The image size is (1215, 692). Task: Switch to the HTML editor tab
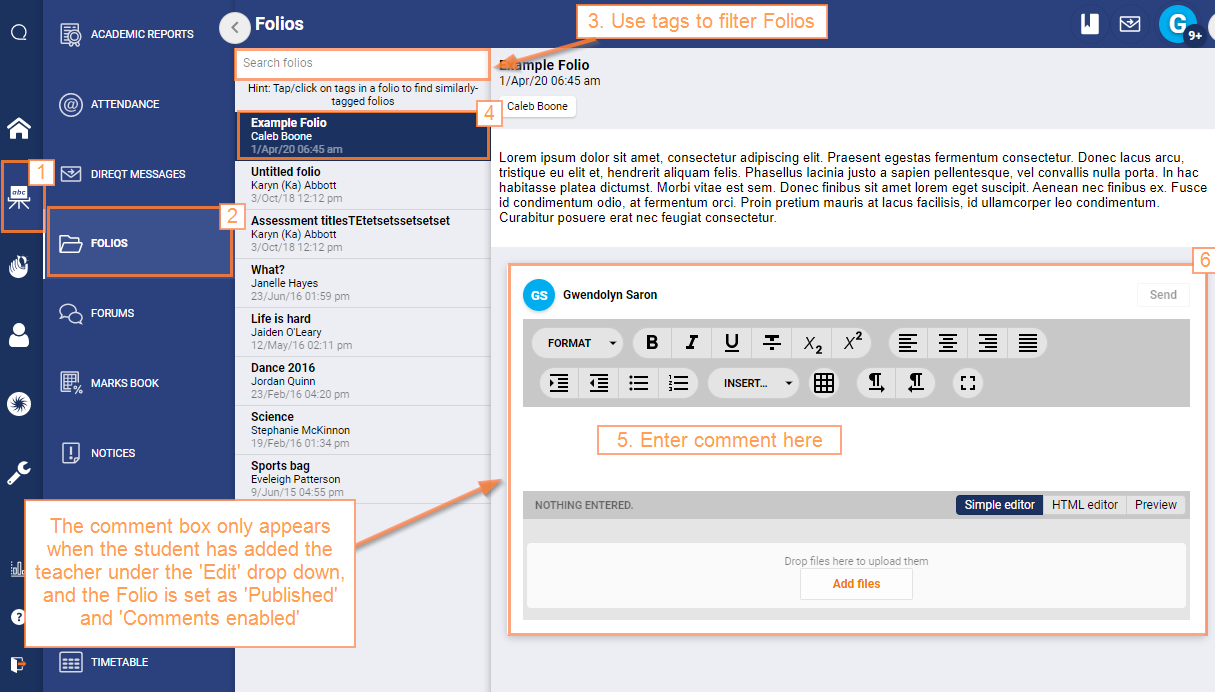(1084, 505)
